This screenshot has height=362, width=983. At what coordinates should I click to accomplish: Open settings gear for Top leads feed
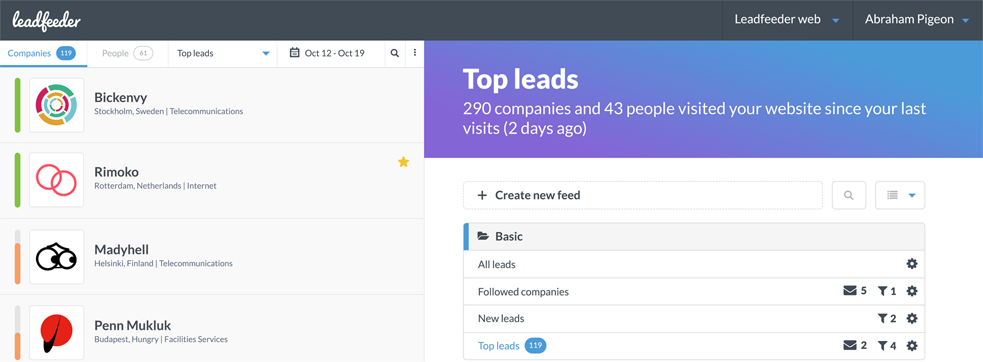click(x=912, y=345)
